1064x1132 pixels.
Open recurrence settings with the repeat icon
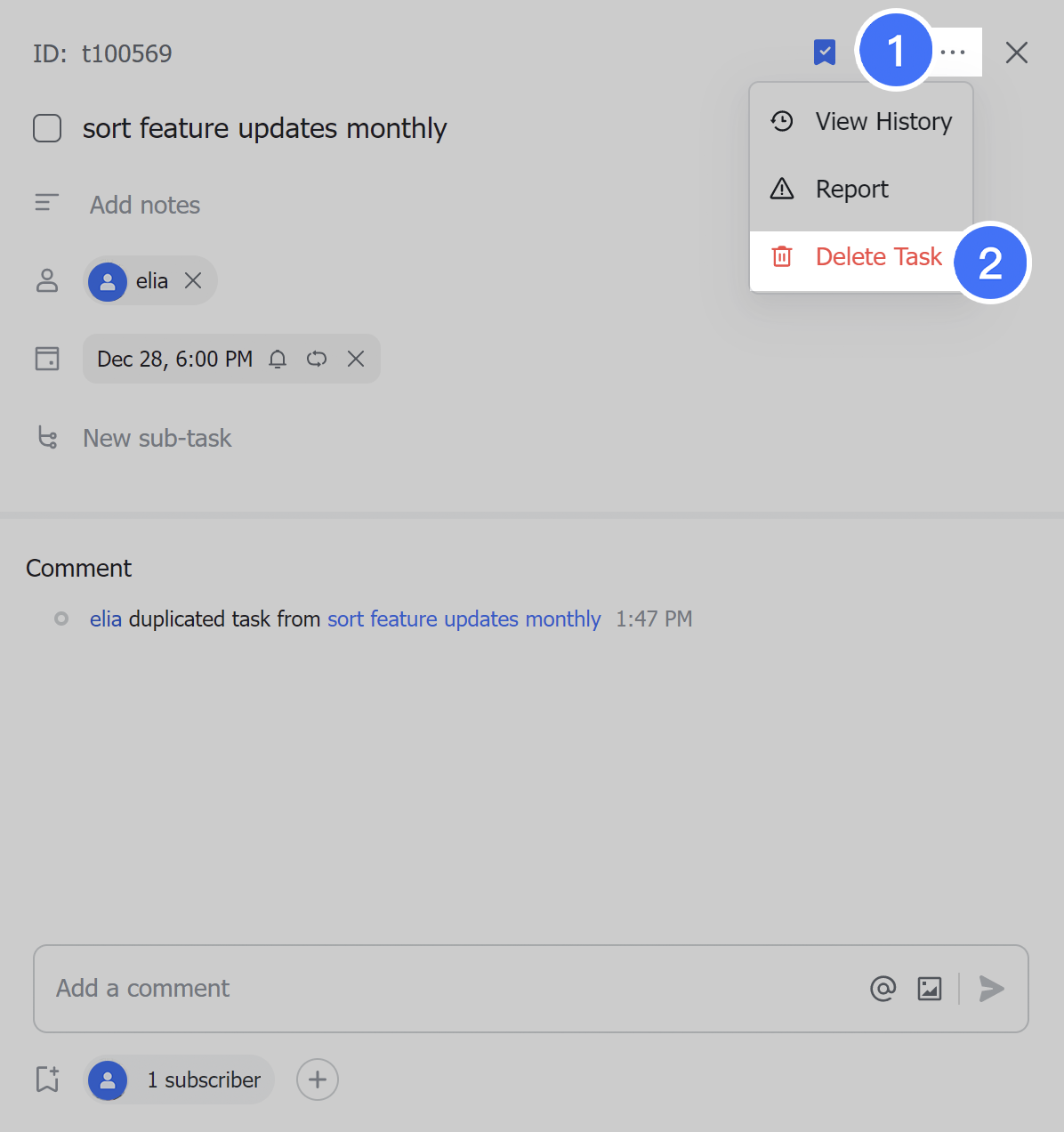coord(317,359)
